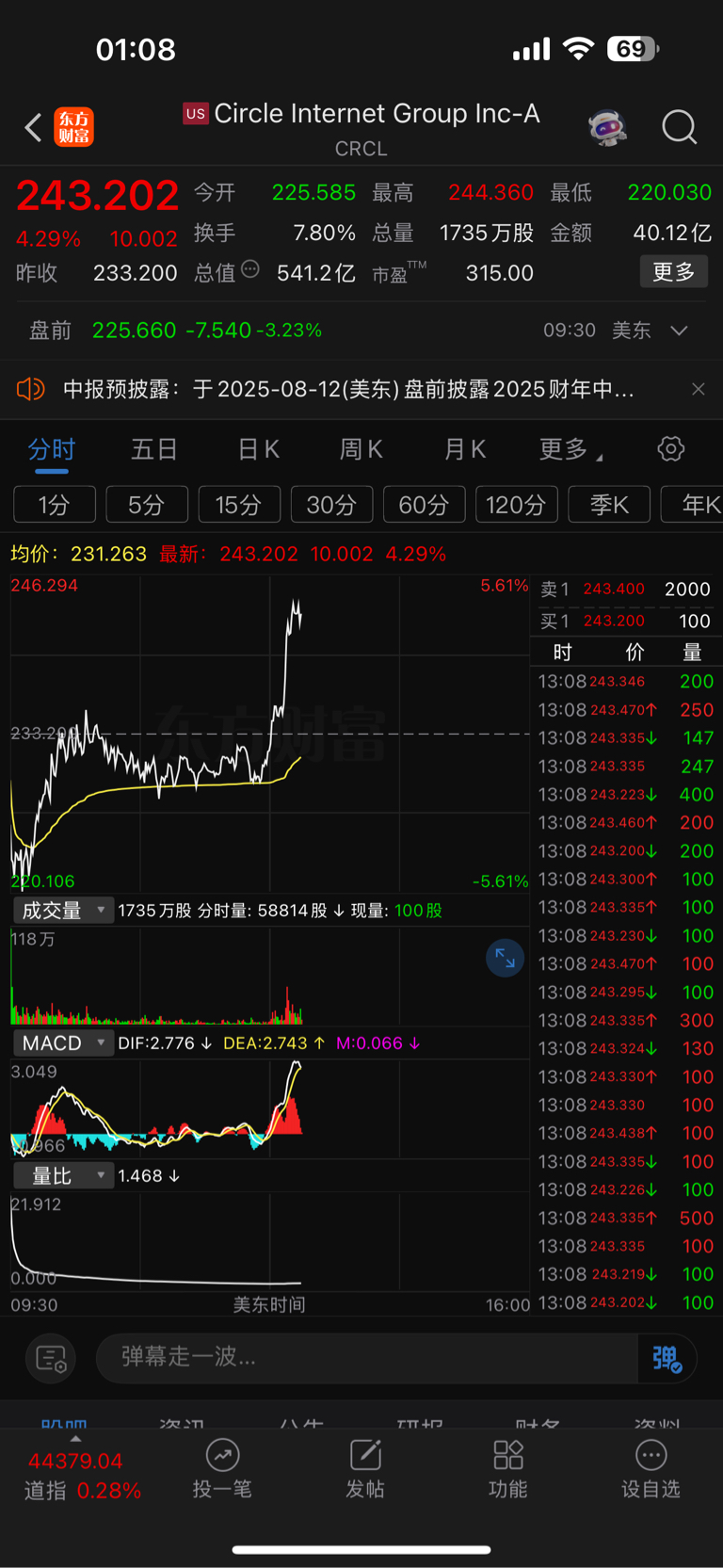Open the 量比 indicator dropdown
723x1568 pixels.
coord(63,1176)
